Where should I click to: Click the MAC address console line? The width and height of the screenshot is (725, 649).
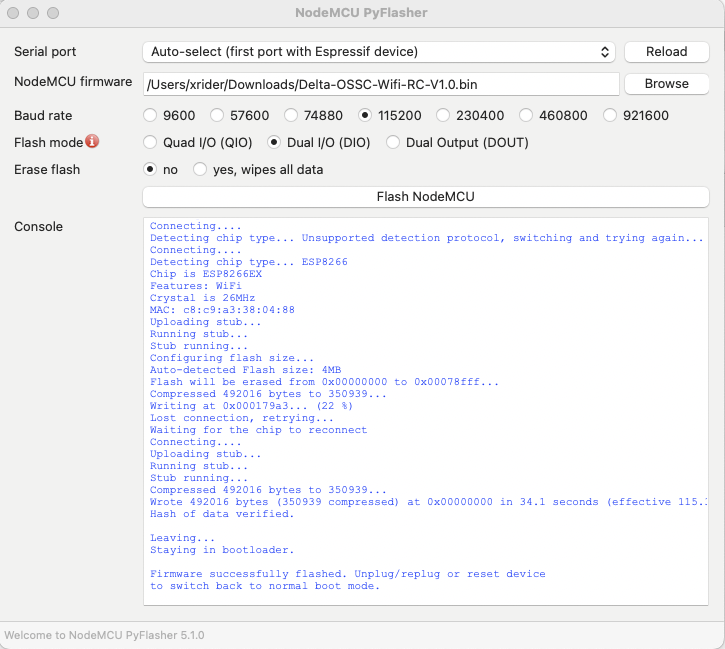[x=222, y=310]
